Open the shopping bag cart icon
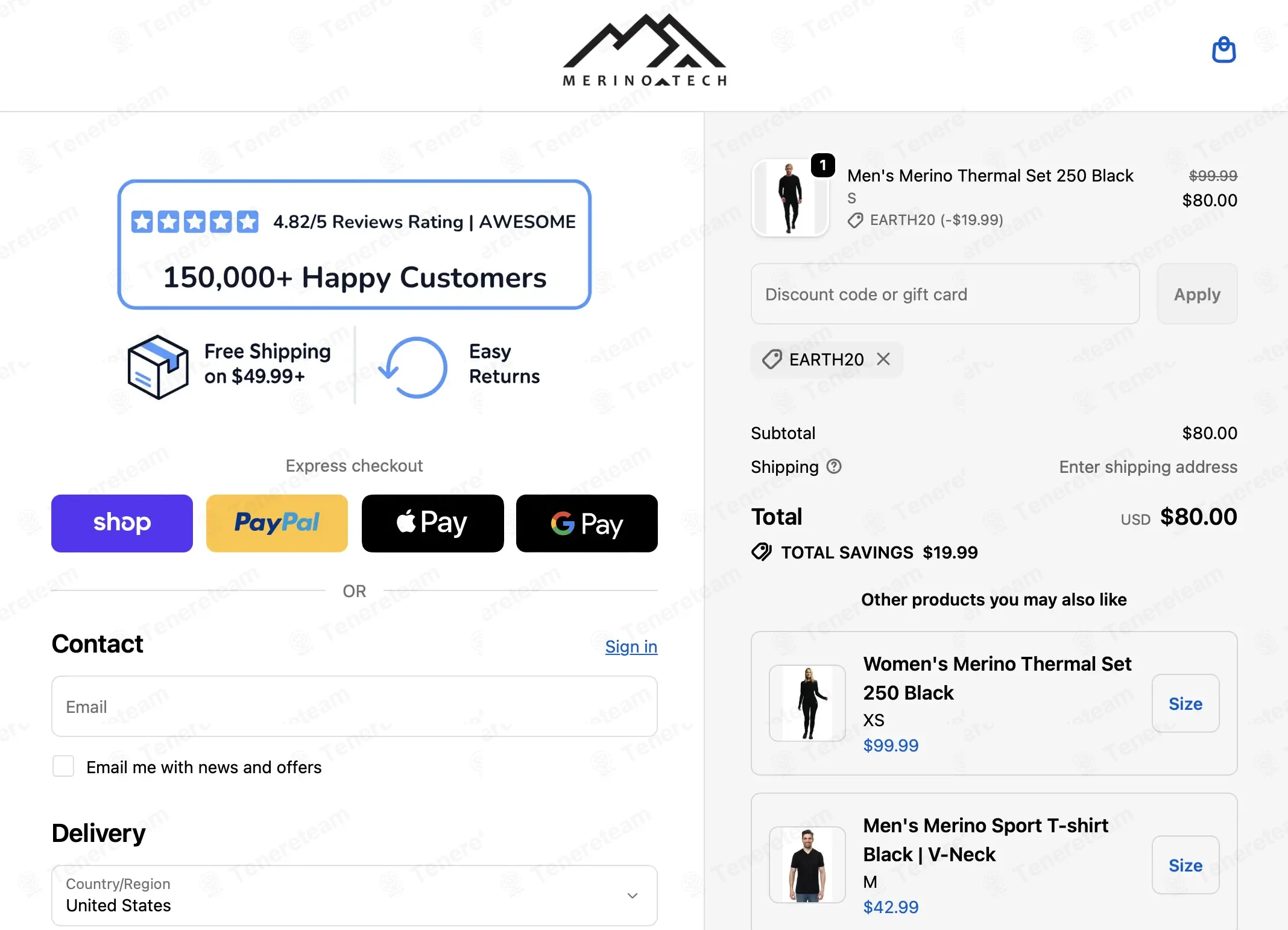1288x930 pixels. [1223, 49]
